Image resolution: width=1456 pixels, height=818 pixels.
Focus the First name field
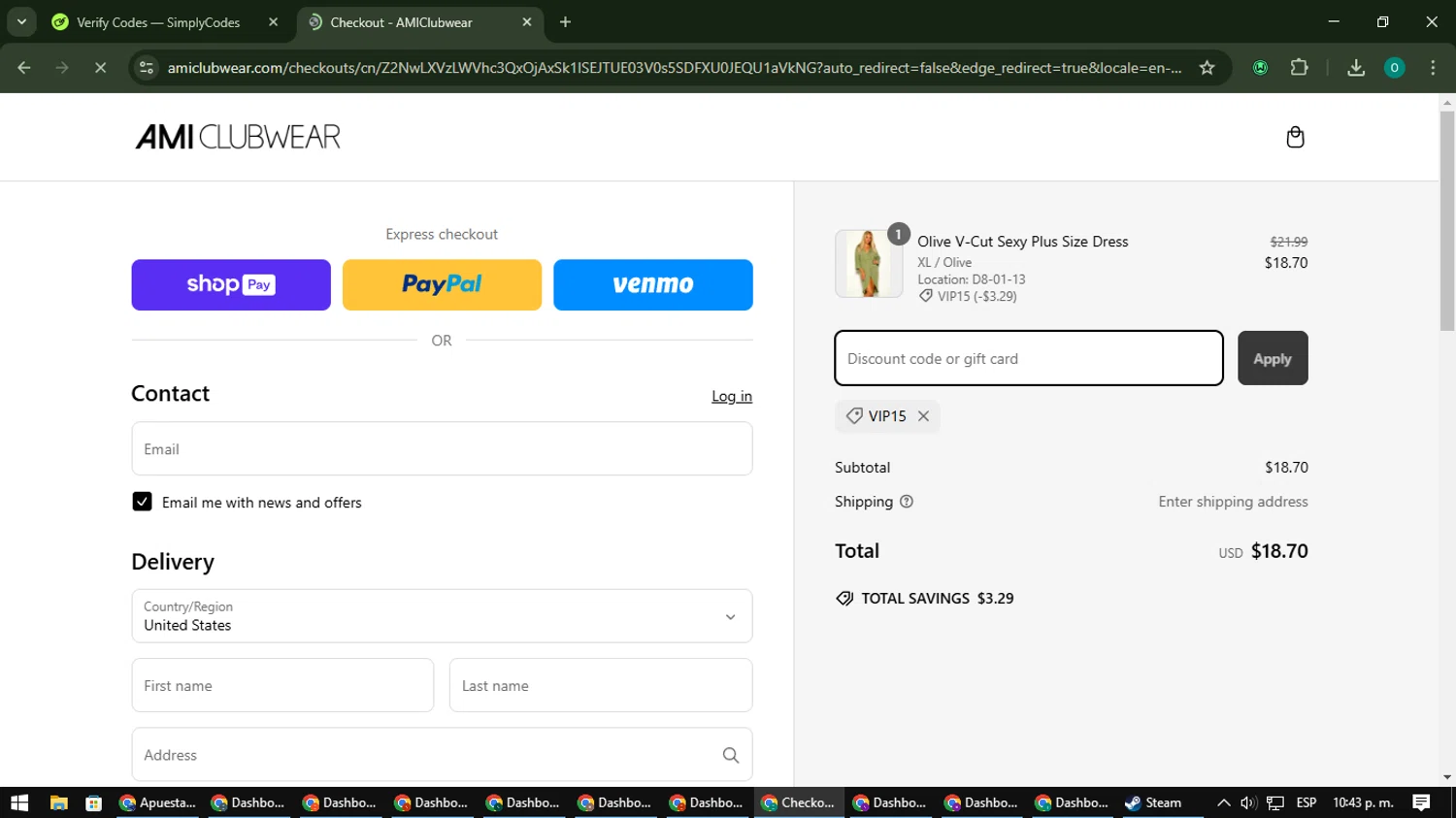282,685
